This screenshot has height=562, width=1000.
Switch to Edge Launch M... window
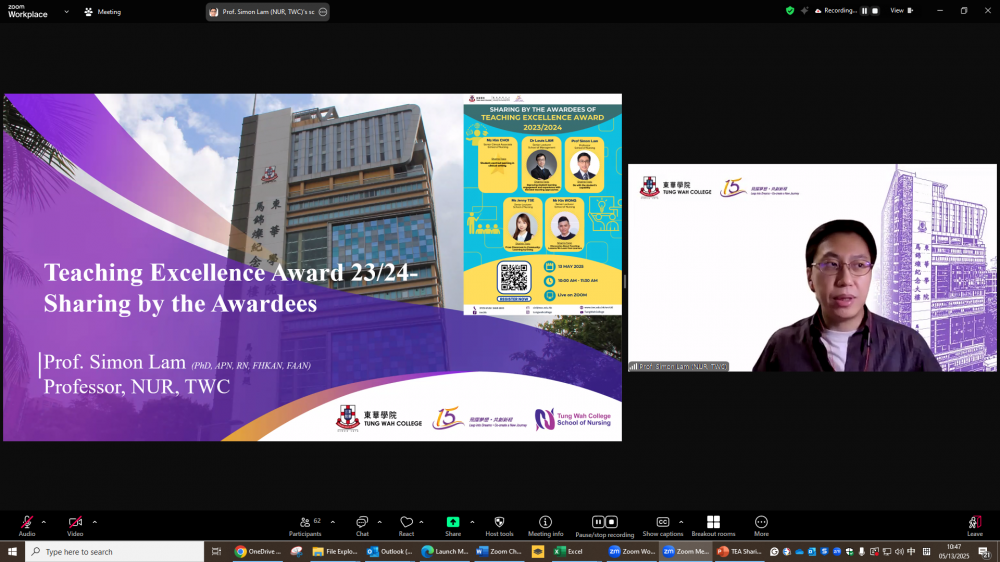coord(445,551)
